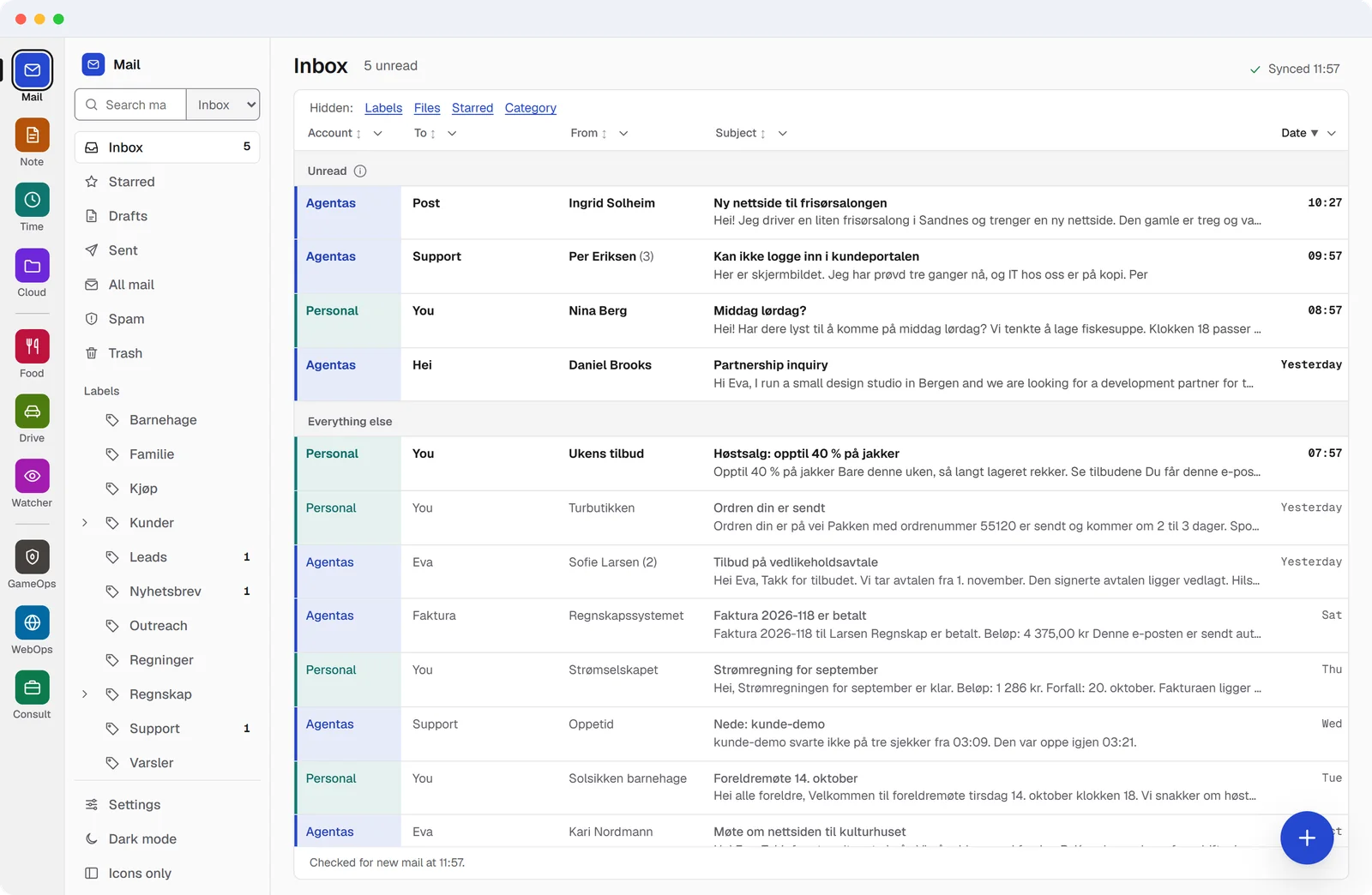Open the WebOps app icon

(32, 622)
